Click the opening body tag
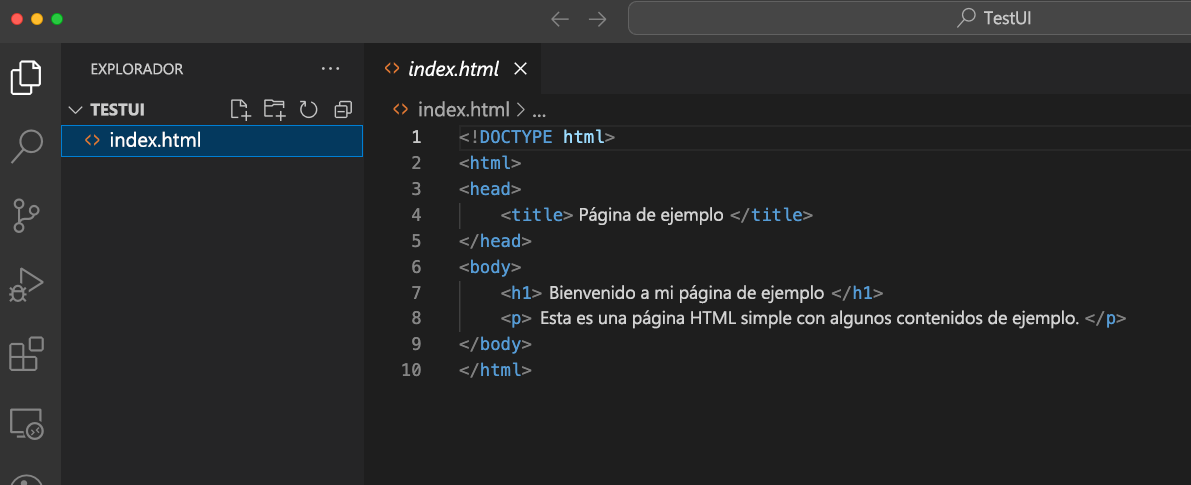This screenshot has height=485, width=1191. click(490, 266)
